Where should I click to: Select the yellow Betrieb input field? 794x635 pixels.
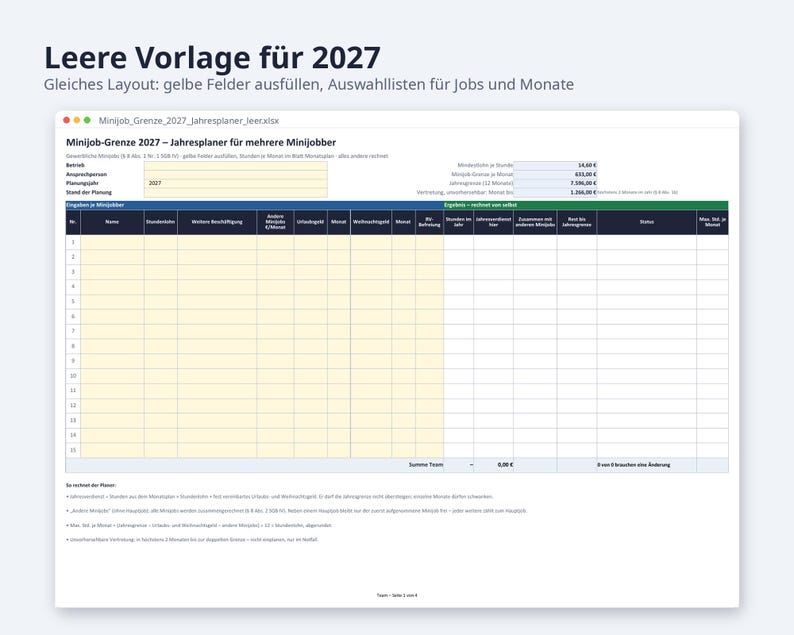tap(235, 166)
